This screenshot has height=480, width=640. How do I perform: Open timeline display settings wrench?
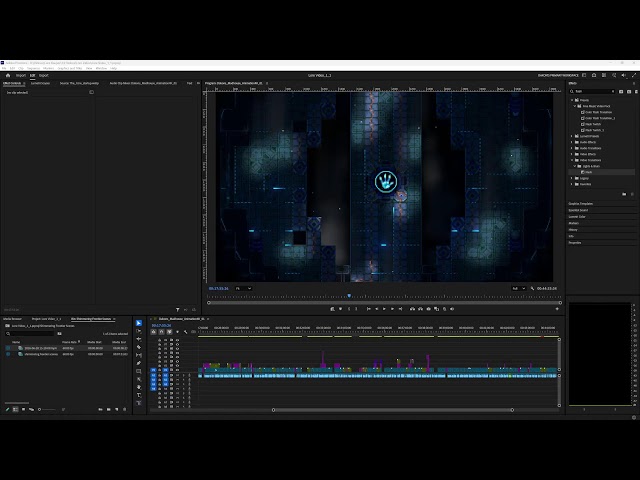185,332
